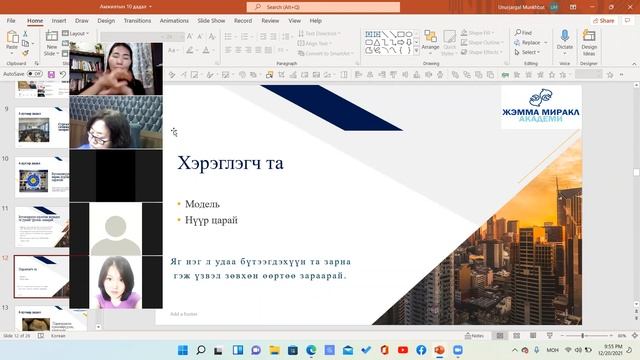Screen dimensions: 640x360
Task: Open Windows Start menu
Action: pos(183,350)
